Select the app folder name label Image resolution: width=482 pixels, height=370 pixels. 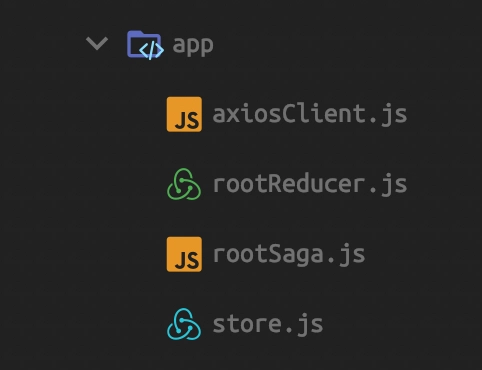click(x=193, y=45)
